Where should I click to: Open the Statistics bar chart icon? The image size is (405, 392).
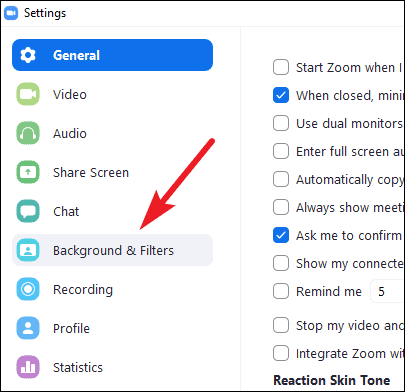(x=28, y=367)
